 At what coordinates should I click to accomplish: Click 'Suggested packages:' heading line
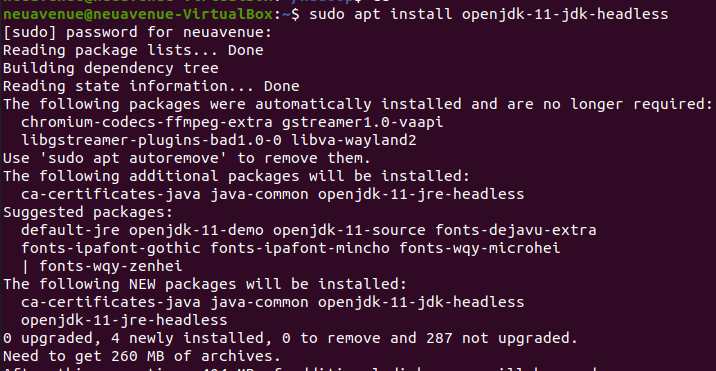click(x=88, y=212)
